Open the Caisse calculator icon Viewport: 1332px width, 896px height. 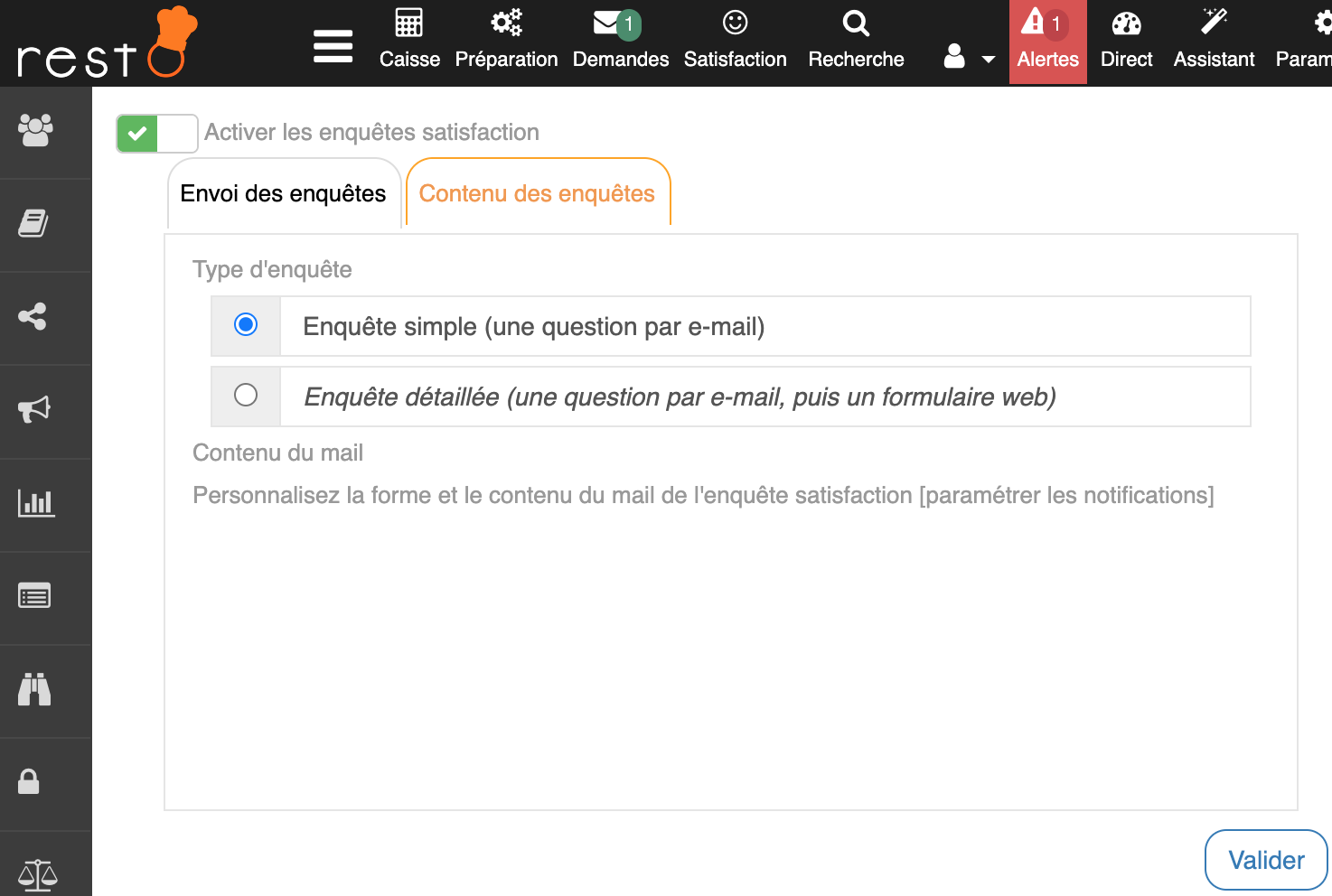409,23
